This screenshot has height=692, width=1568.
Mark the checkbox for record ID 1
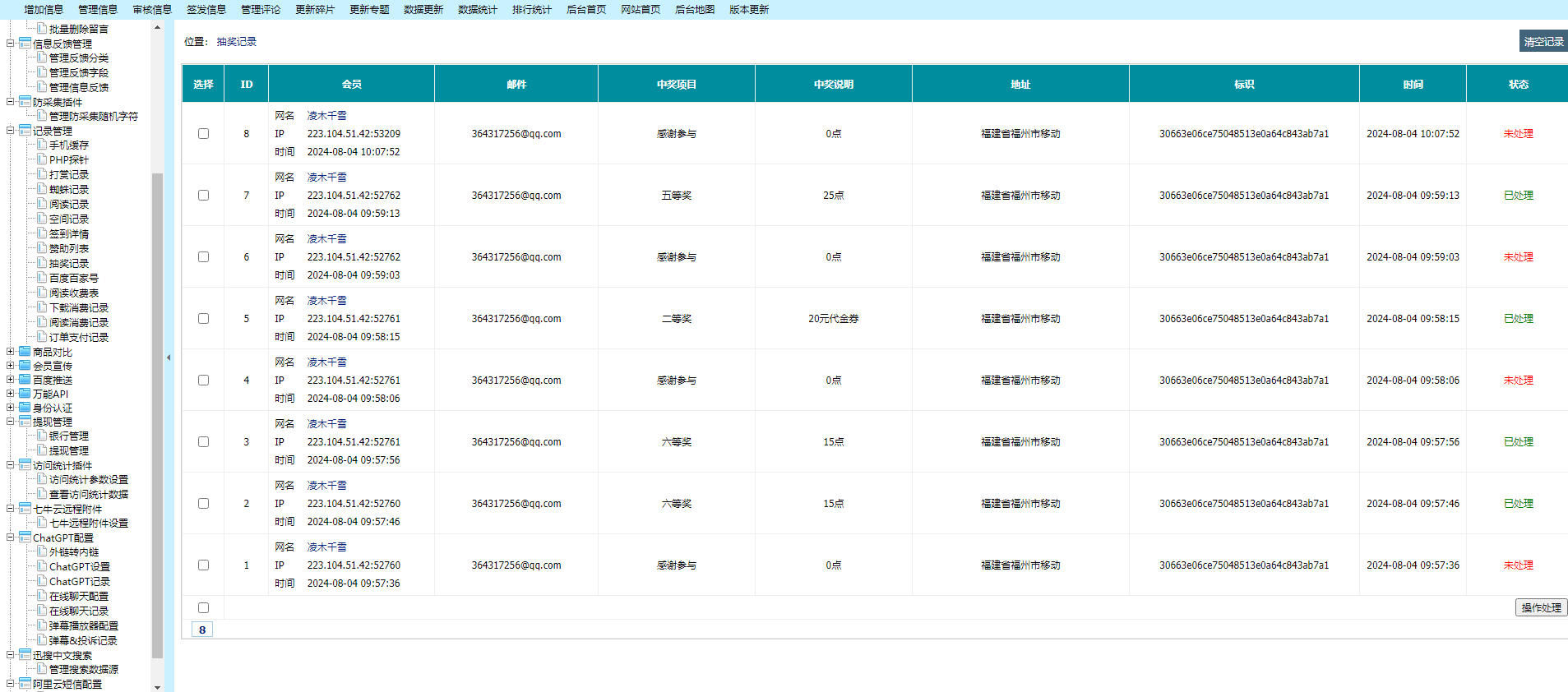pos(203,565)
